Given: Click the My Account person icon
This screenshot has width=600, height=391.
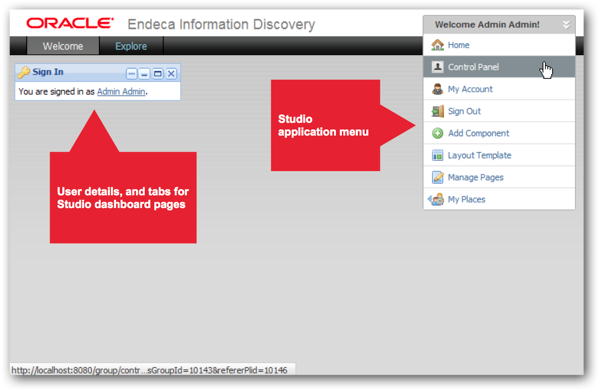Looking at the screenshot, I should [x=437, y=89].
